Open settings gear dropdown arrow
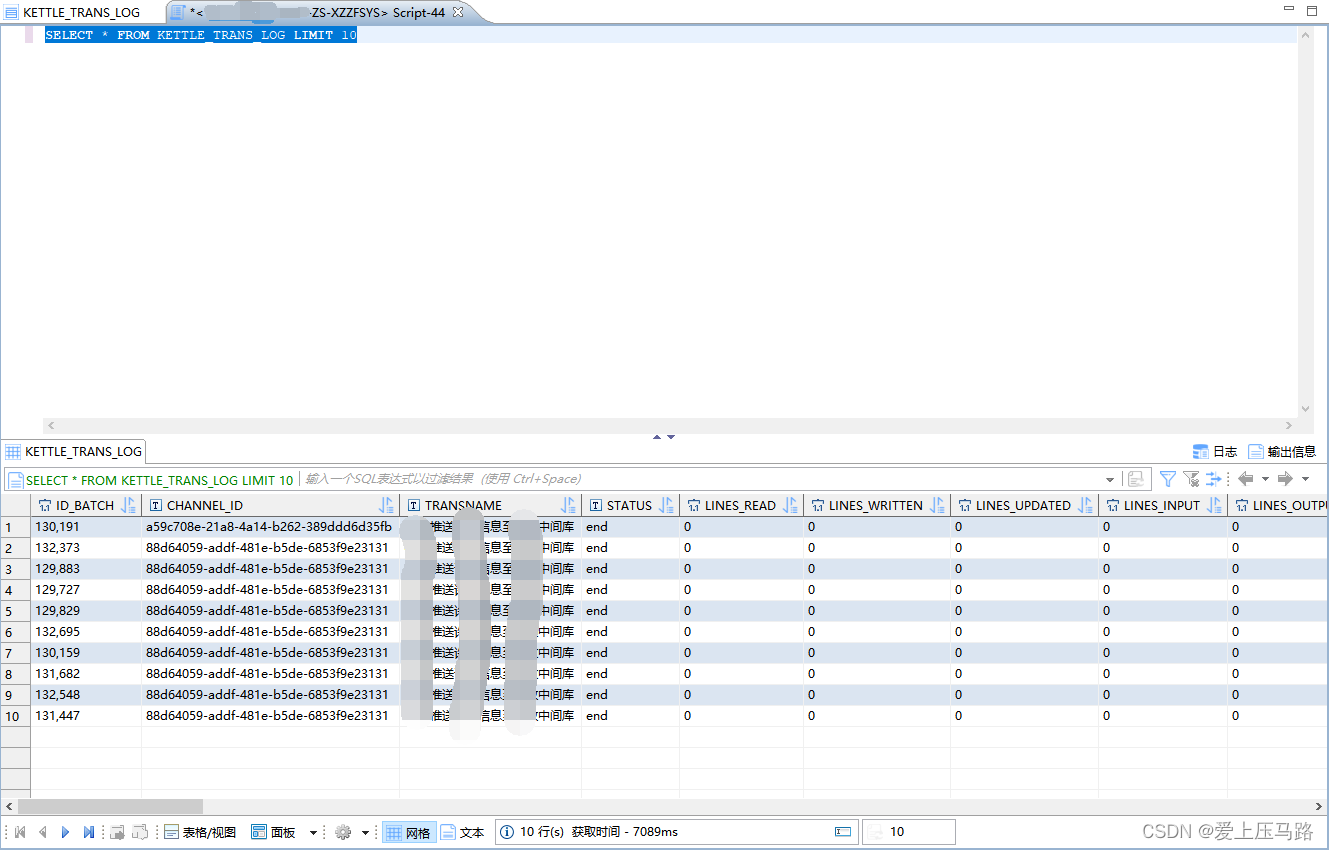This screenshot has width=1329, height=850. coord(365,832)
